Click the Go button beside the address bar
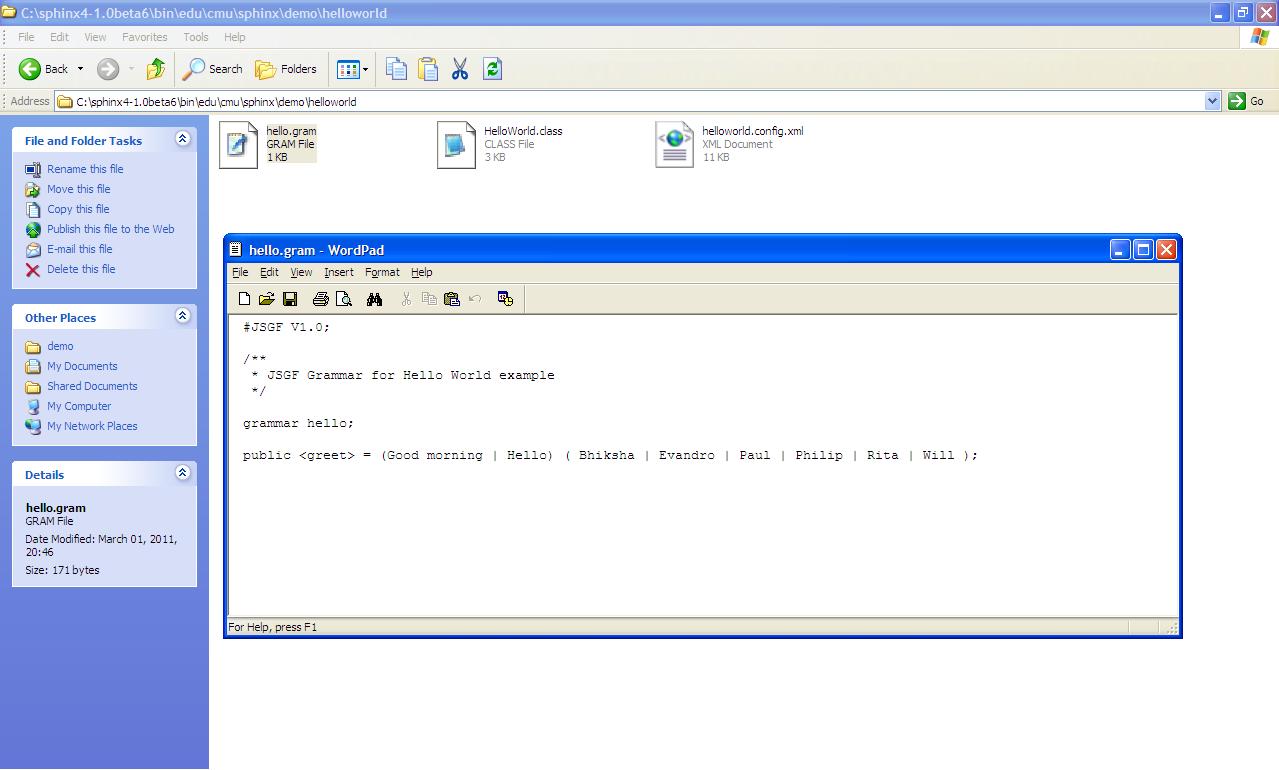 tap(1247, 101)
